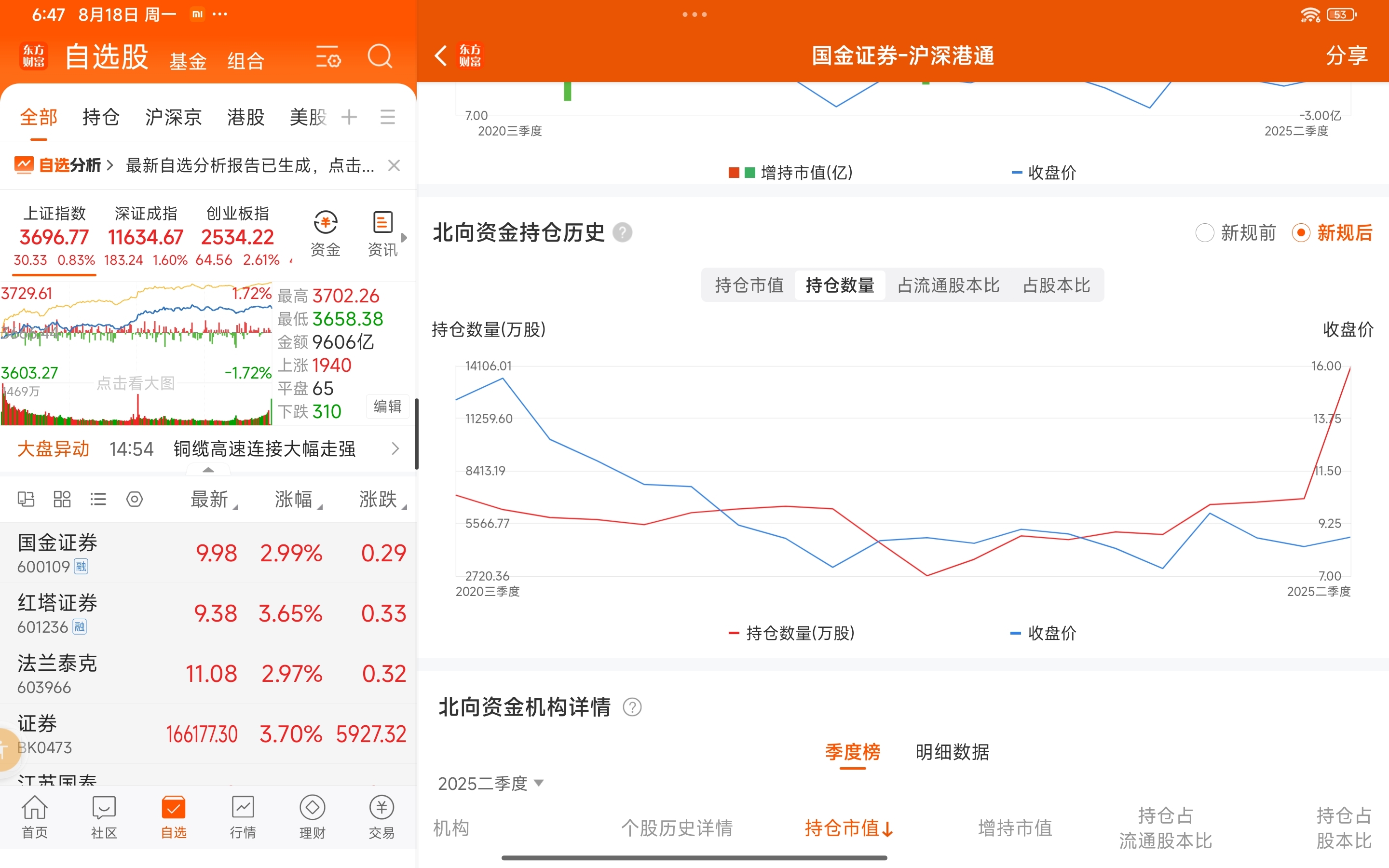Viewport: 1389px width, 868px height.
Task: Open the 组合 tab in header
Action: coord(245,61)
